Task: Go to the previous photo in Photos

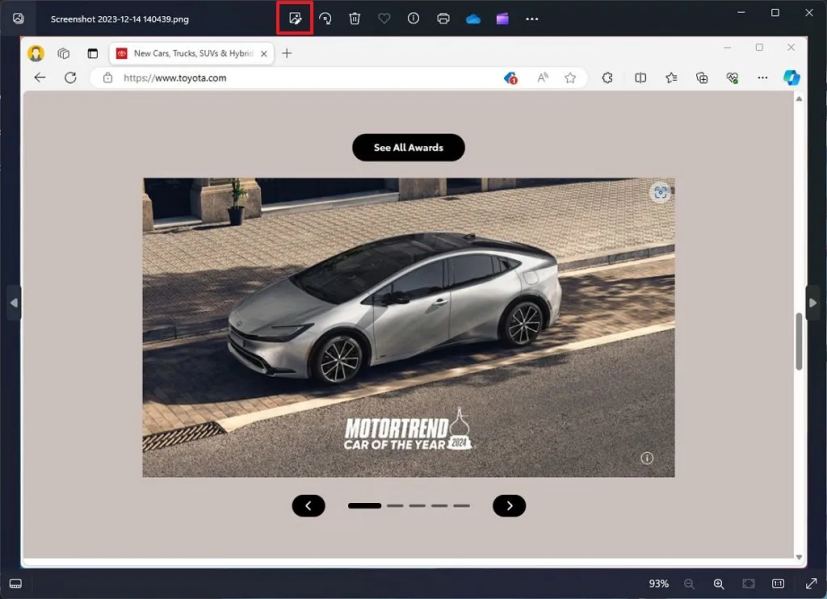Action: tap(14, 303)
